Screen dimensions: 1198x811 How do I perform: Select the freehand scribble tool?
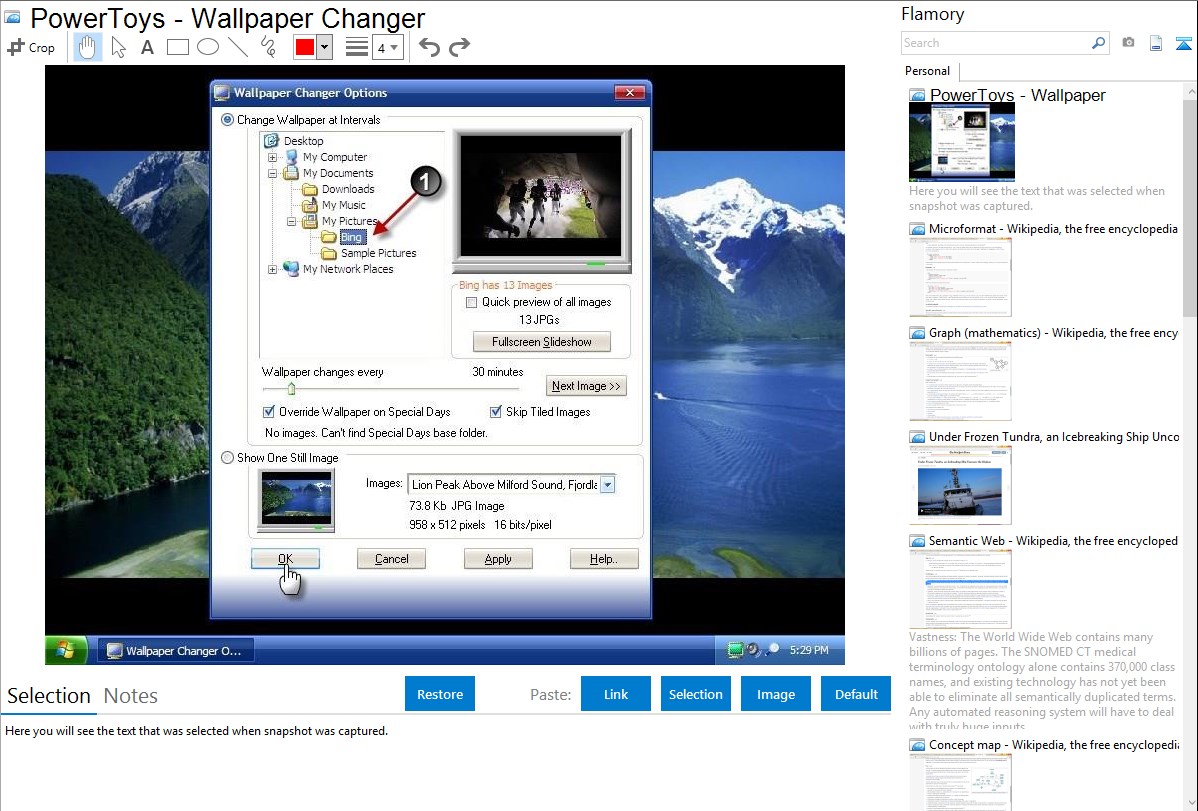(x=268, y=47)
